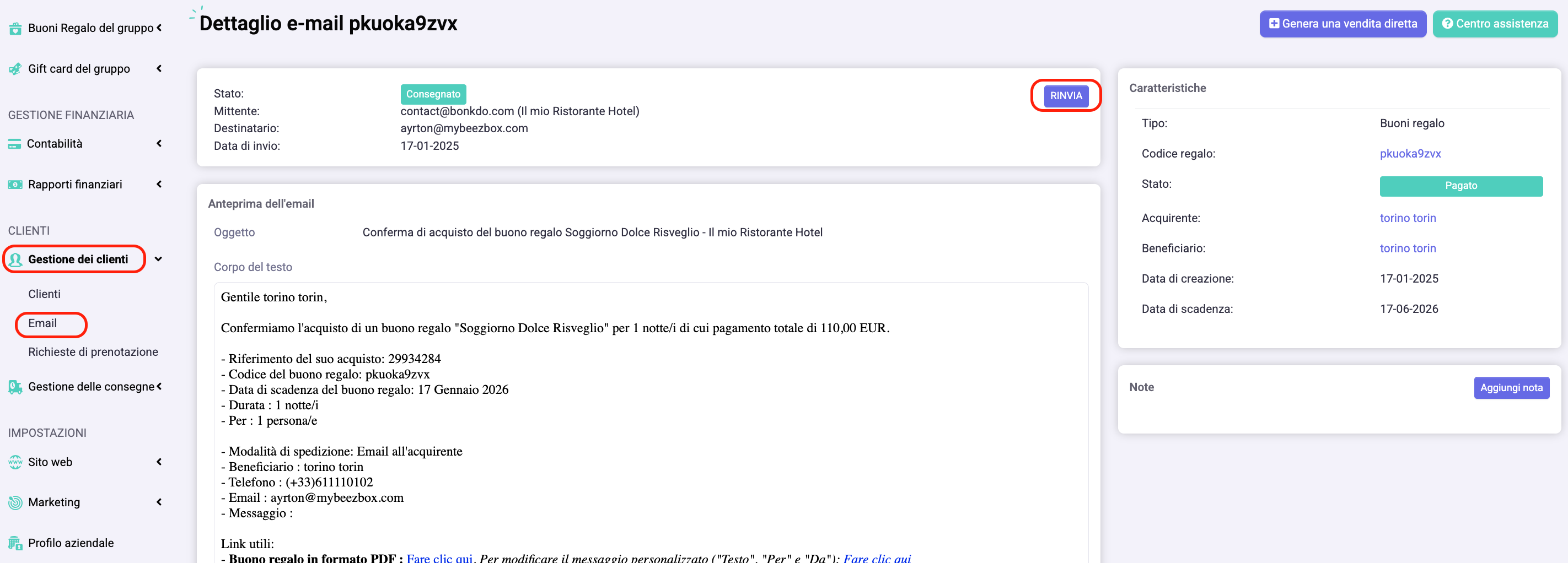Expand Buoni Regalo del gruppo chevron

tap(159, 28)
